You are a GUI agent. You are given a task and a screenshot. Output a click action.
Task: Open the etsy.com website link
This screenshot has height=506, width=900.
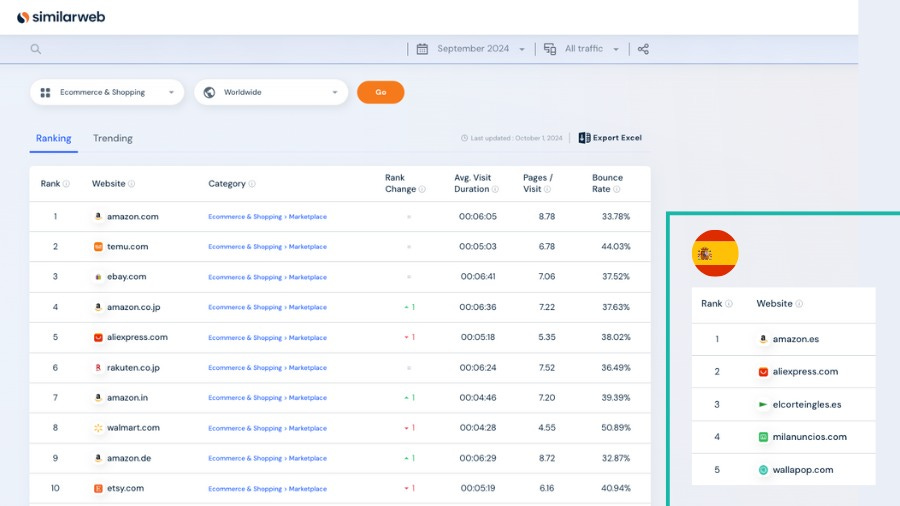[x=125, y=489]
